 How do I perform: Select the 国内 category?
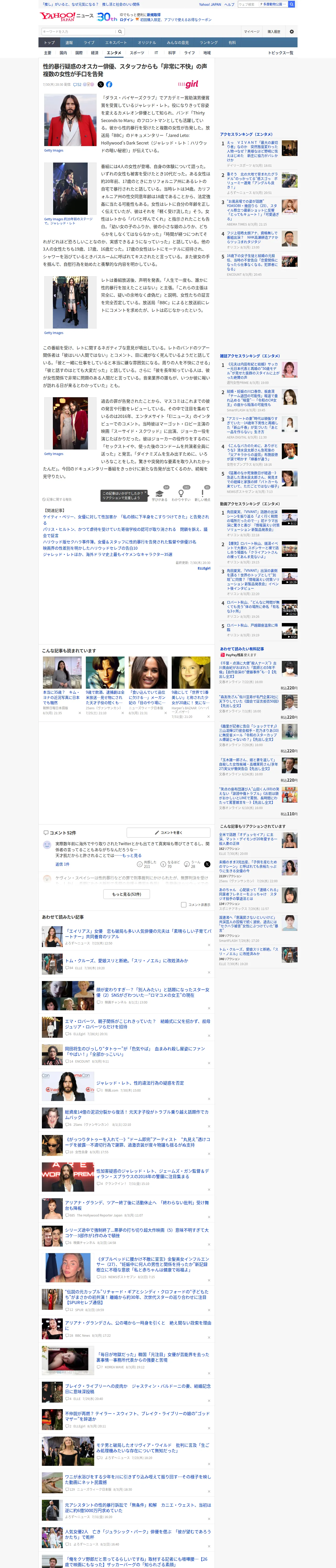point(63,53)
